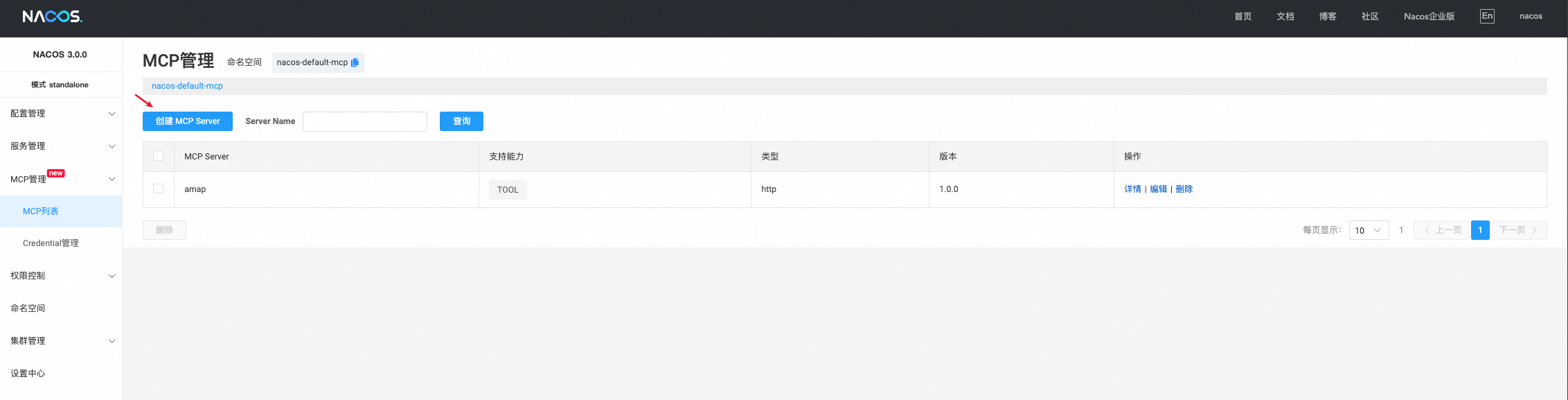Open 详情 for the amap server
The width and height of the screenshot is (1568, 400).
click(x=1132, y=189)
